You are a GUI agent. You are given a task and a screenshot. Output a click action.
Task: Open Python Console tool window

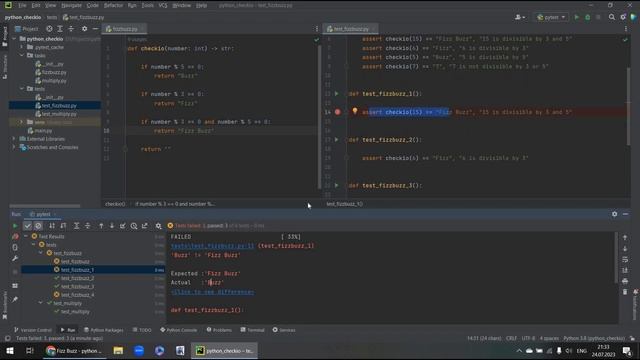coord(178,330)
